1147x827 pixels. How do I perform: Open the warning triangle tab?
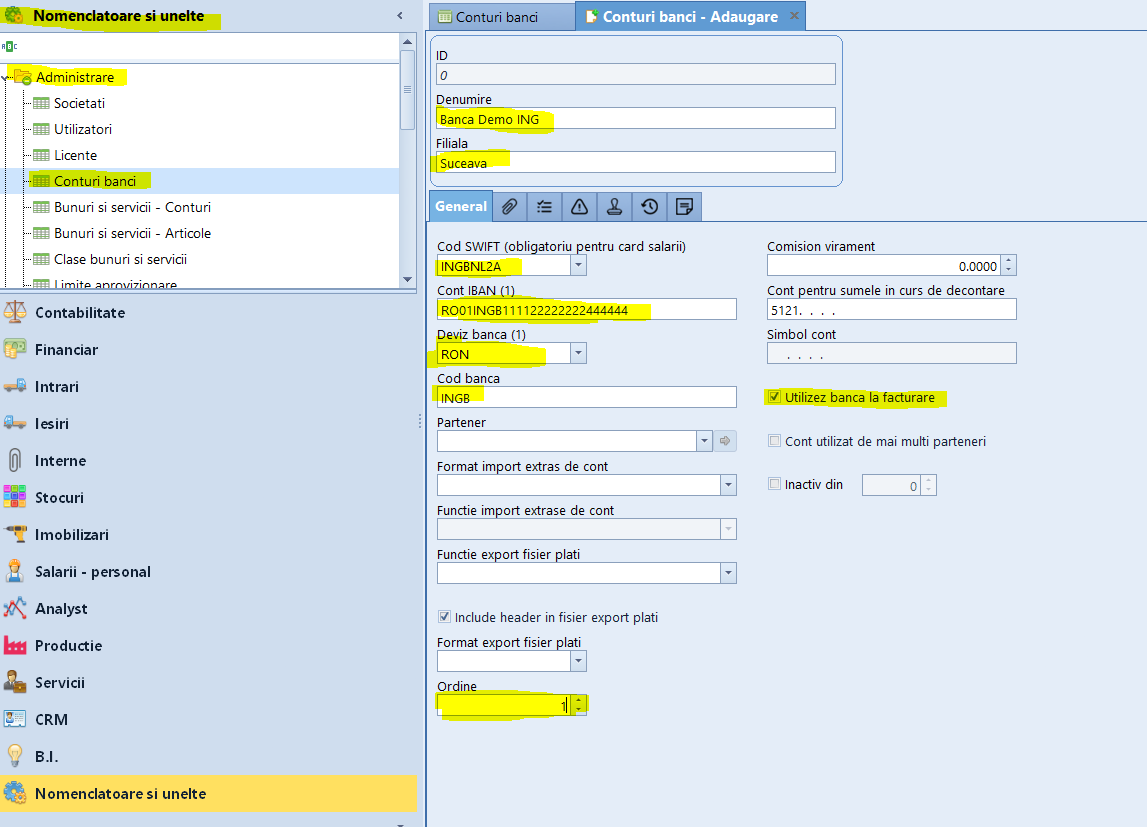tap(579, 207)
